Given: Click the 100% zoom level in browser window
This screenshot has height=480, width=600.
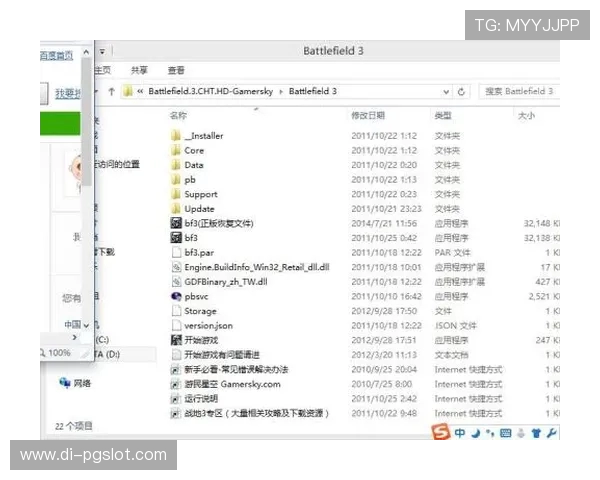Looking at the screenshot, I should pos(59,353).
